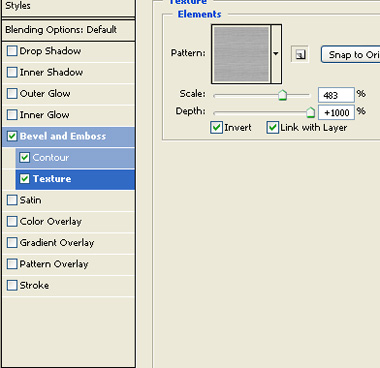Open the Pattern Overlay settings row

(x=68, y=264)
